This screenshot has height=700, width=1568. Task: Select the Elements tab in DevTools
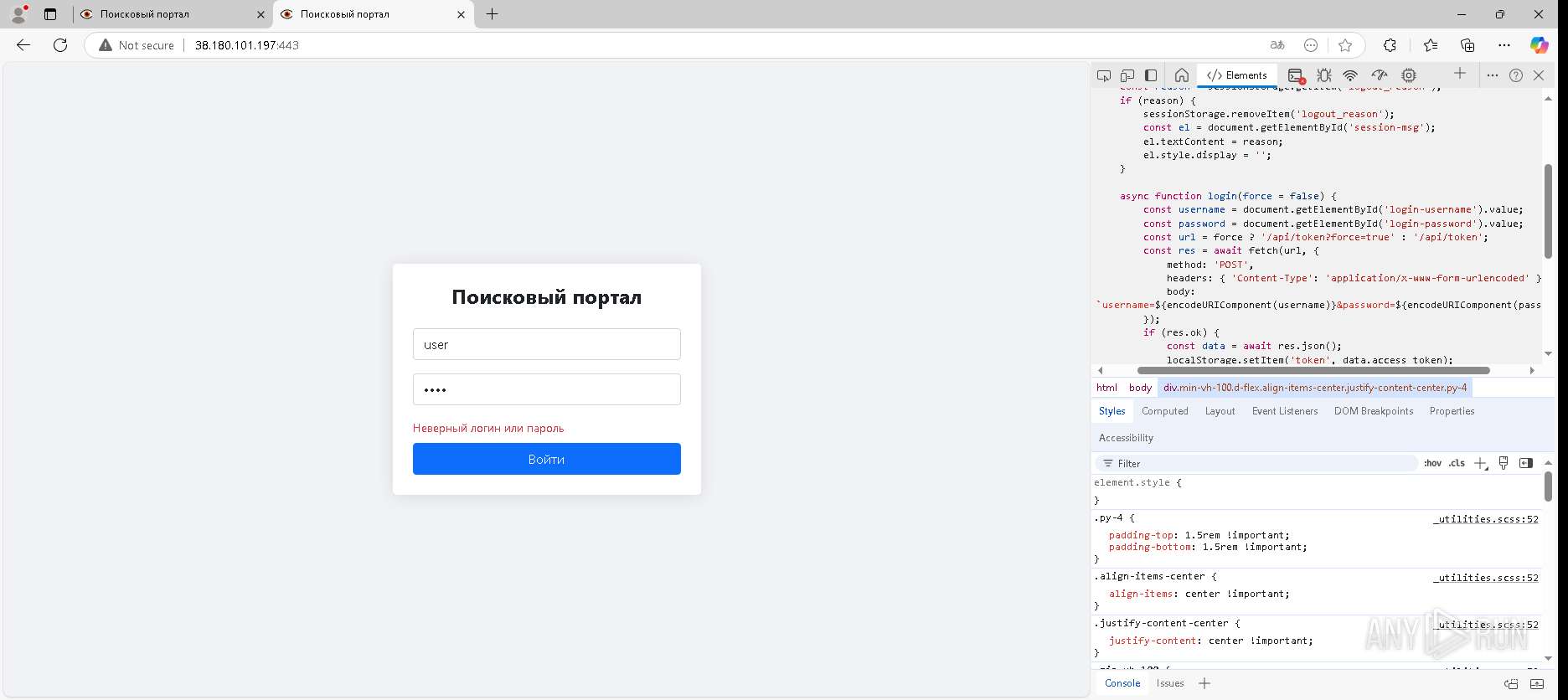point(1237,75)
